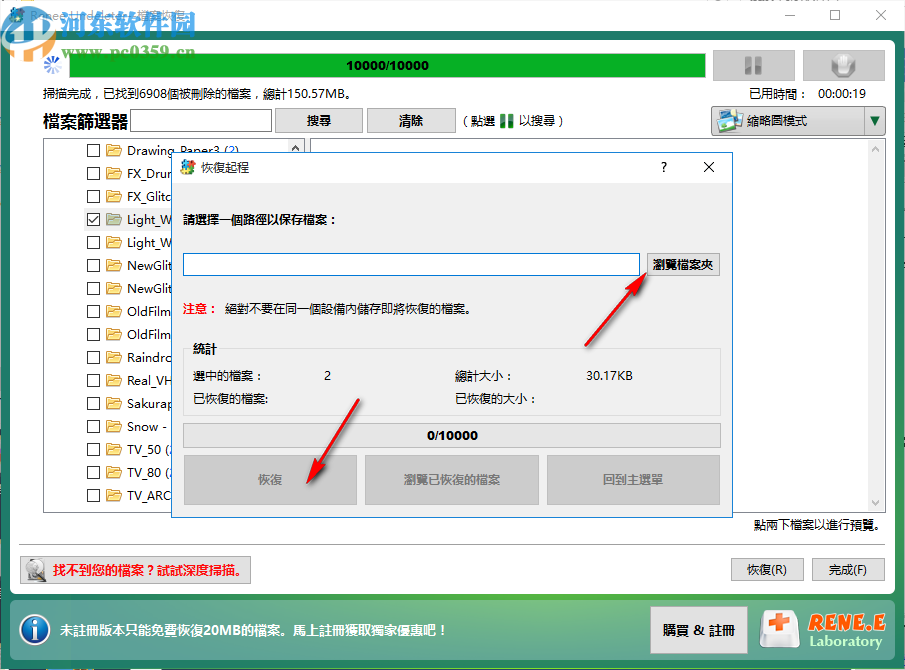Select the Sakura folder icon

click(x=114, y=403)
